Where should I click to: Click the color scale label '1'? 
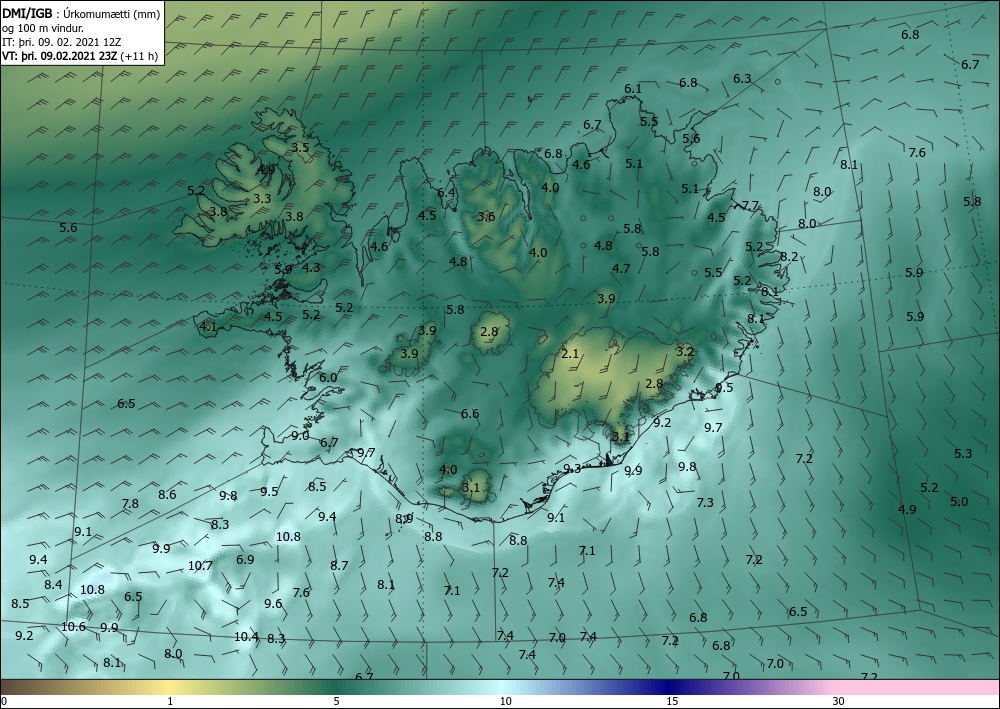tap(170, 701)
